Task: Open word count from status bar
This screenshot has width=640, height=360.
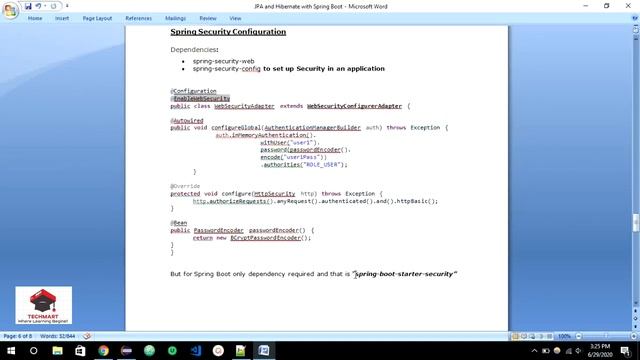Action: pyautogui.click(x=58, y=336)
